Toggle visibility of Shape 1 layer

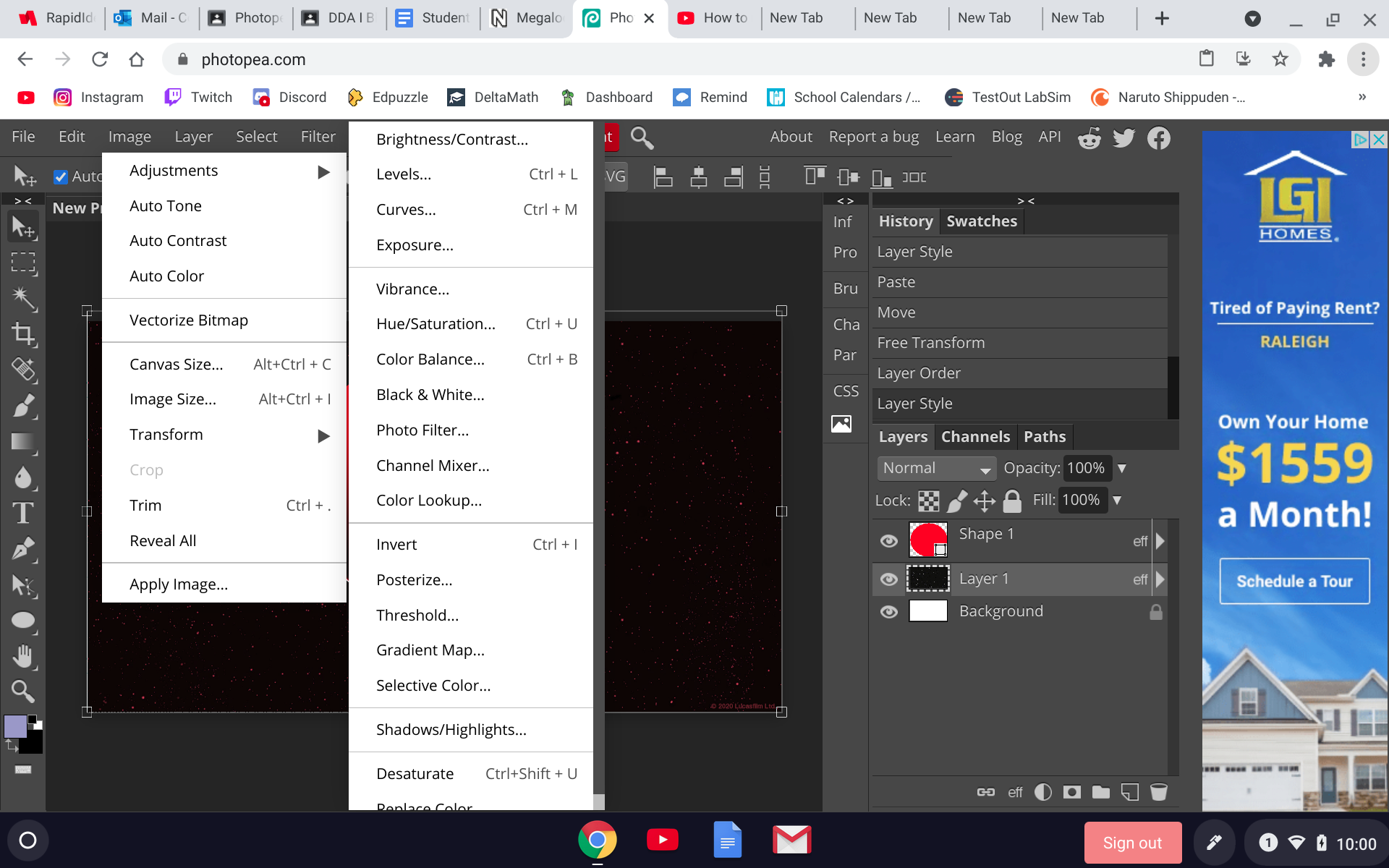(888, 541)
